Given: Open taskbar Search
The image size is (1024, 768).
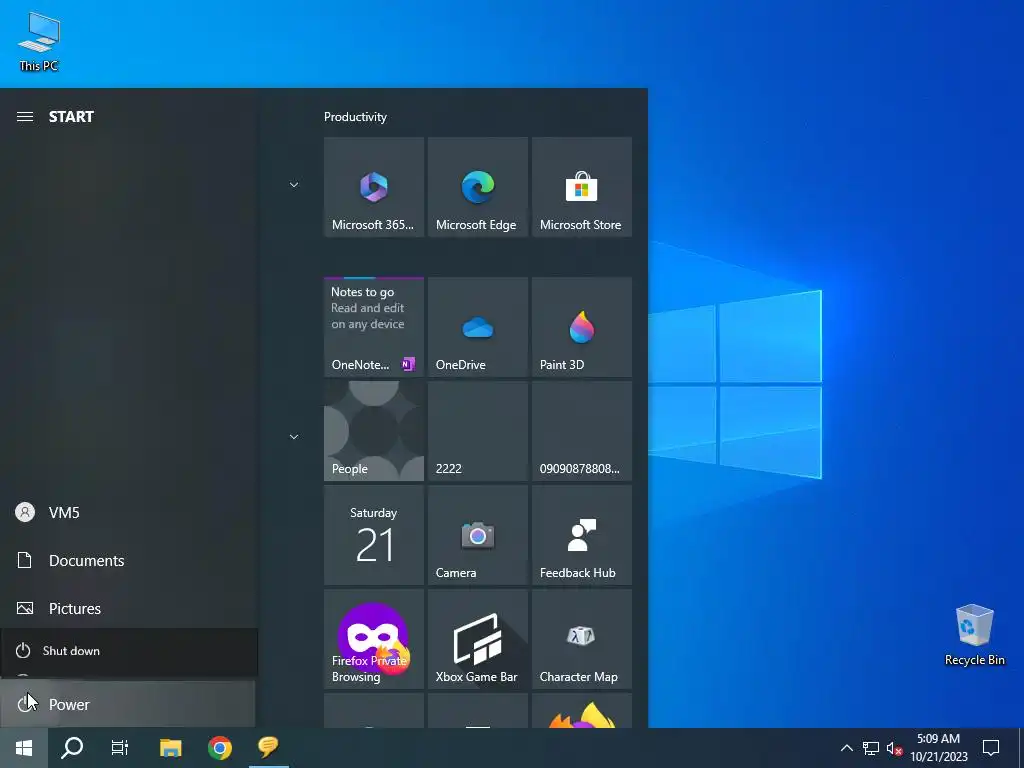Looking at the screenshot, I should tap(72, 748).
